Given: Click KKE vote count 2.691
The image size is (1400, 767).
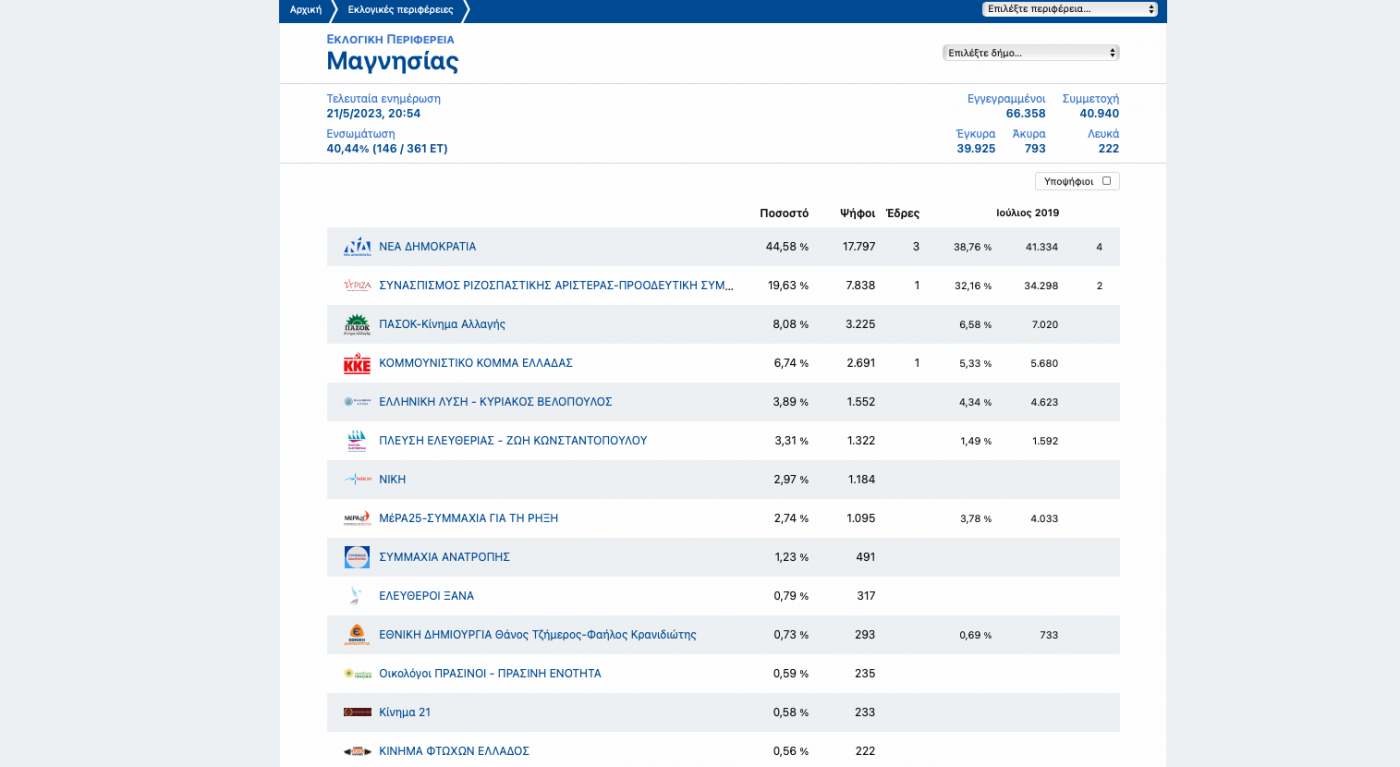Looking at the screenshot, I should coord(860,363).
